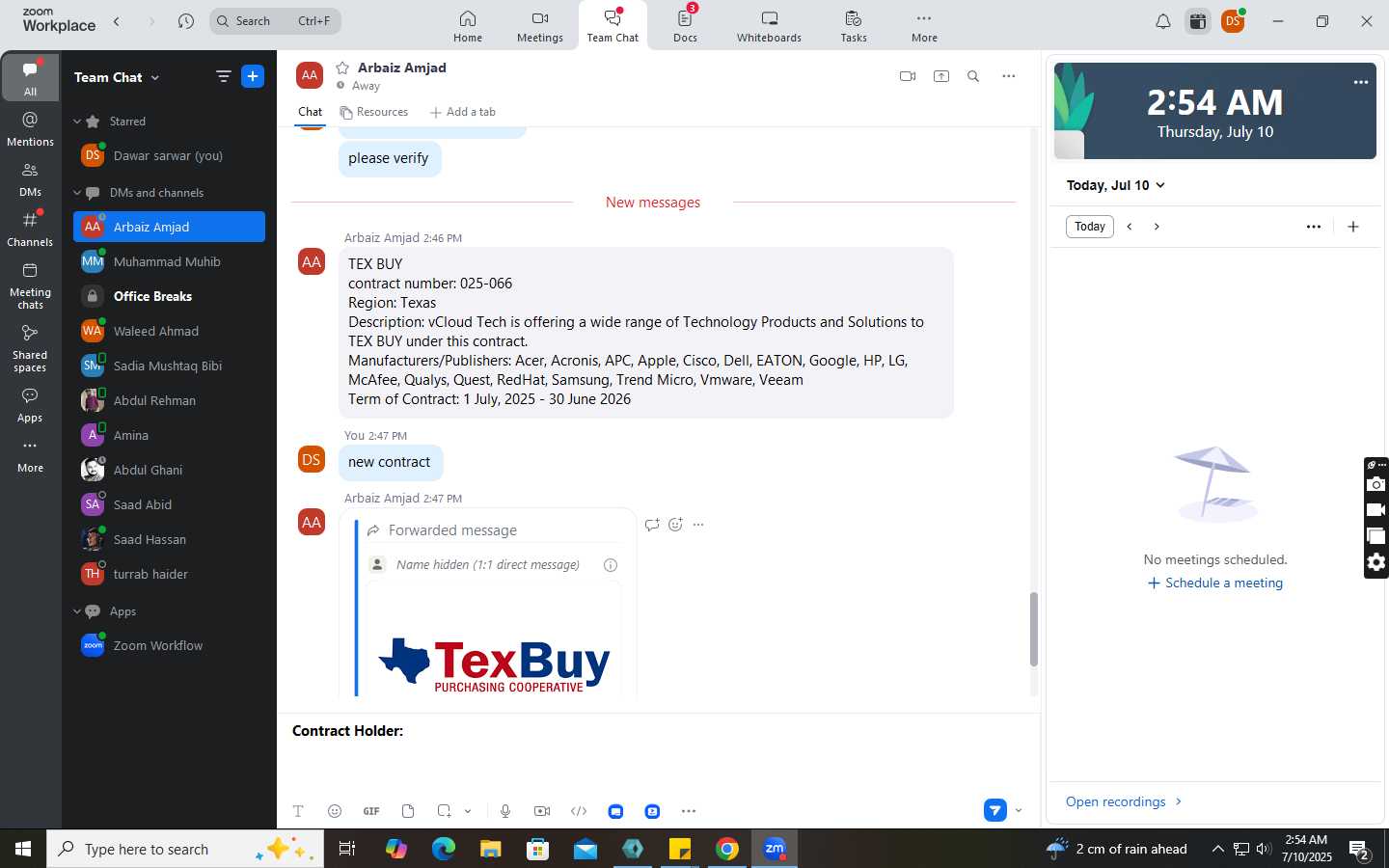Viewport: 1389px width, 868px height.
Task: Collapse DMs and channels section
Action: click(77, 193)
